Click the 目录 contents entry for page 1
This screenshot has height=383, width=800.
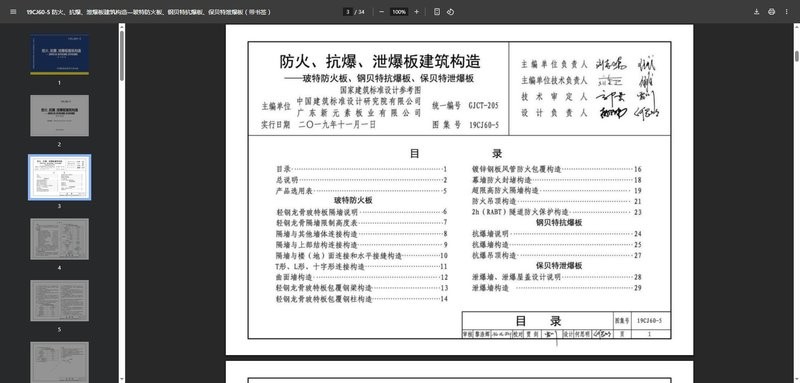tap(362, 169)
